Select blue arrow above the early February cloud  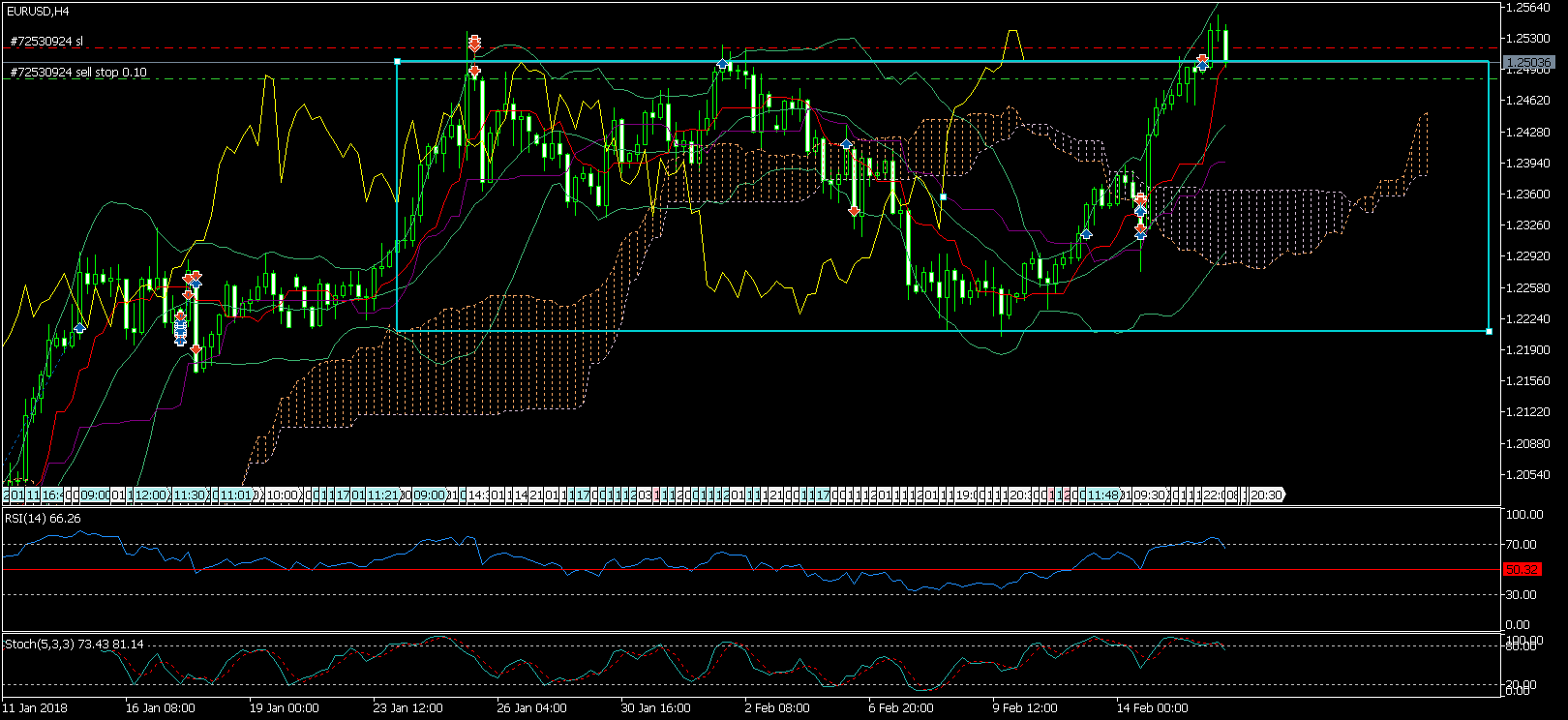tap(846, 143)
